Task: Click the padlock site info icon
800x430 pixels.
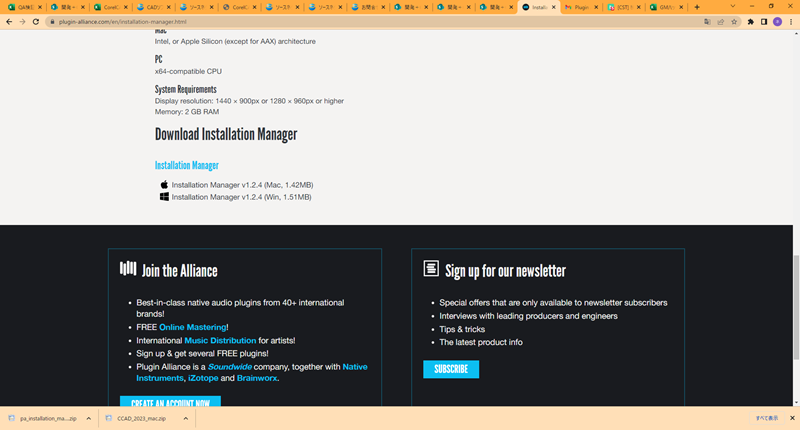Action: click(52, 22)
